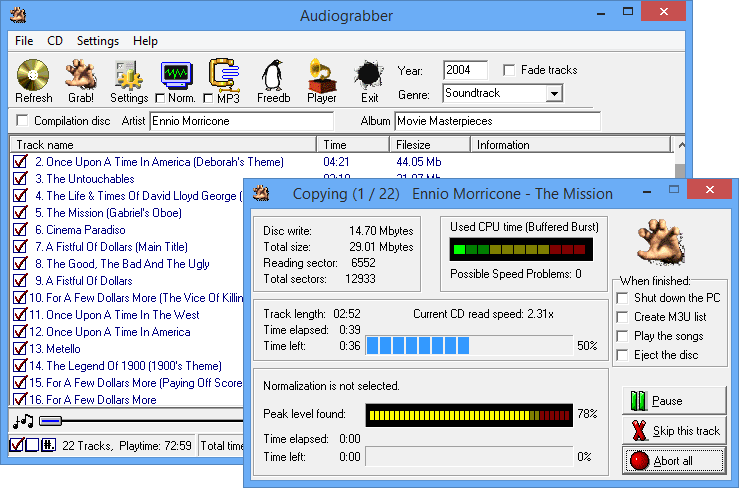This screenshot has width=739, height=488.
Task: Check the Compilation disc option
Action: pyautogui.click(x=22, y=120)
